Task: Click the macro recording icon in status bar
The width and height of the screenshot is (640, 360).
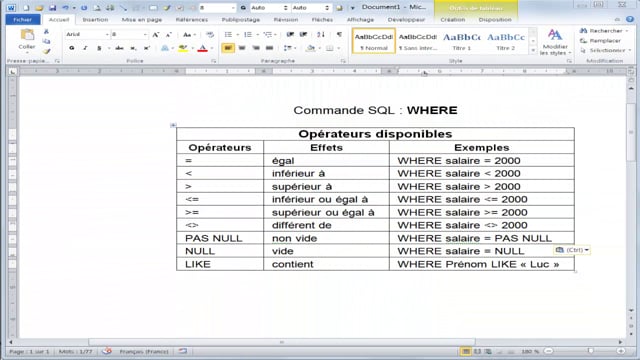Action: tap(182, 351)
